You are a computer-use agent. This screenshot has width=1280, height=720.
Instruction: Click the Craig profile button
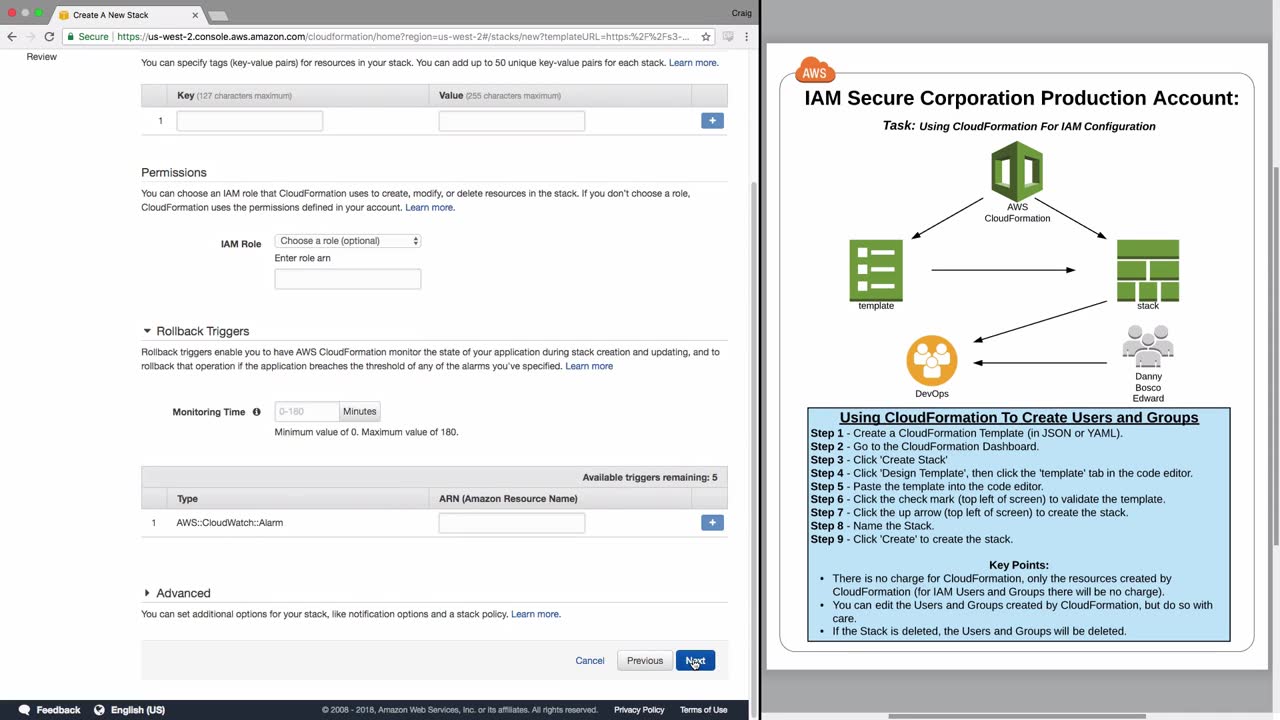pyautogui.click(x=742, y=13)
